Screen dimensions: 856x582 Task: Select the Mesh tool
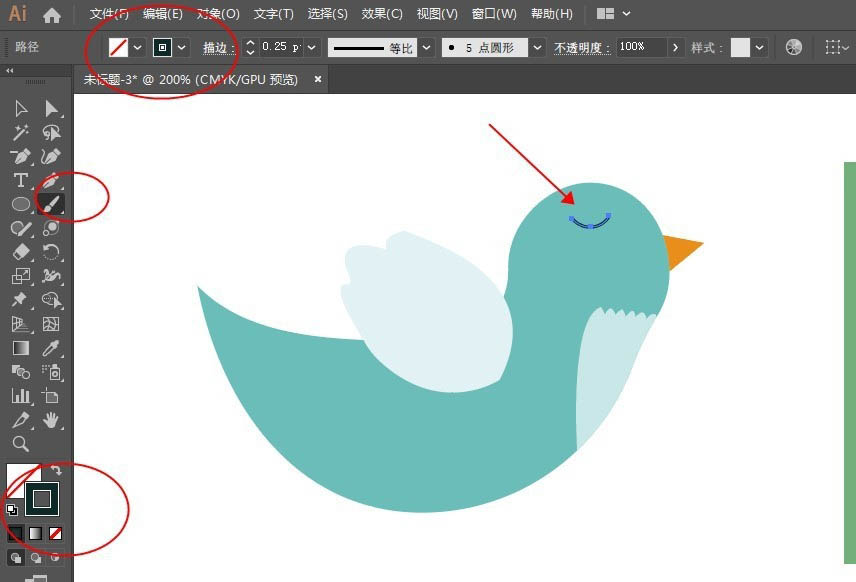[51, 324]
